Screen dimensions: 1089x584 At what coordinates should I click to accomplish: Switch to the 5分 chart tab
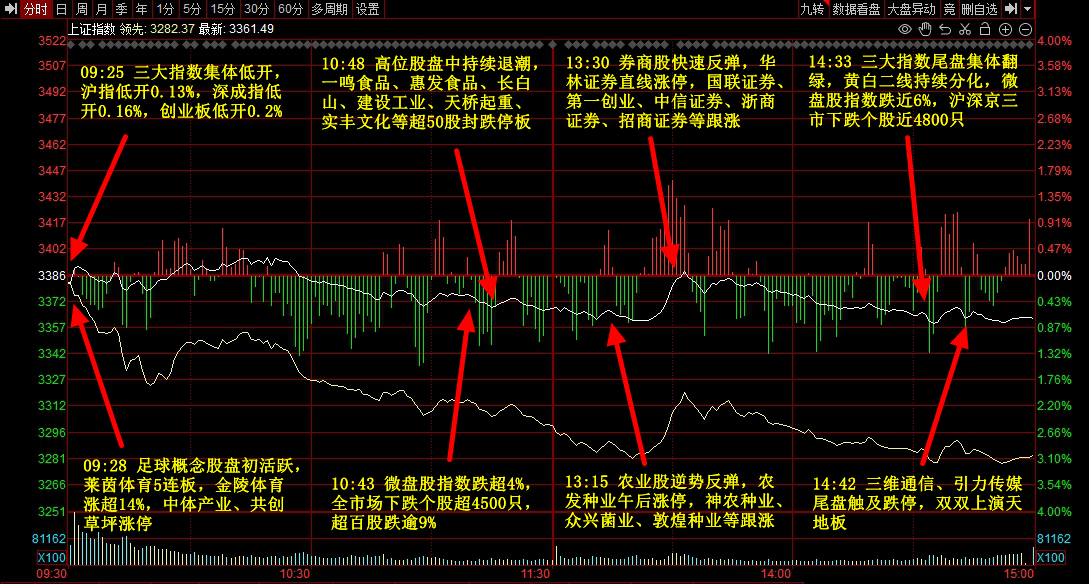(191, 9)
